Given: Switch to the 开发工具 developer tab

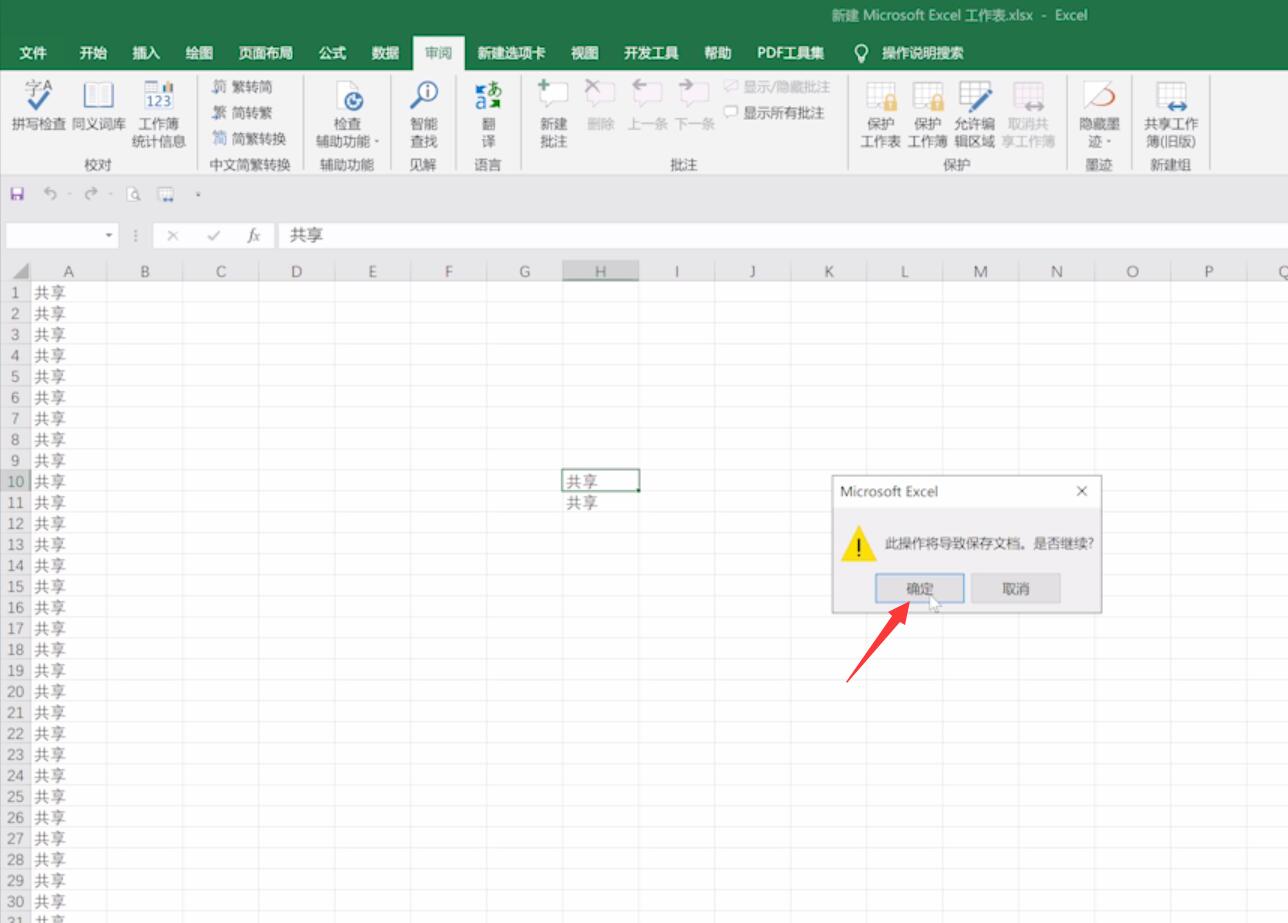Looking at the screenshot, I should 651,53.
